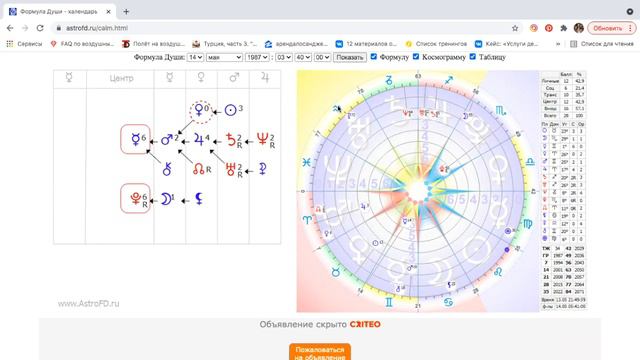Click the Venus symbol in the dashed circle
Image resolution: width=640 pixels, height=360 pixels.
click(x=199, y=110)
